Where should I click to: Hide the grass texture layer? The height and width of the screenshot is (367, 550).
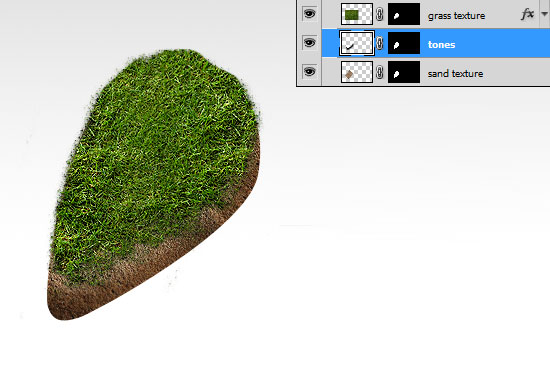[x=309, y=14]
